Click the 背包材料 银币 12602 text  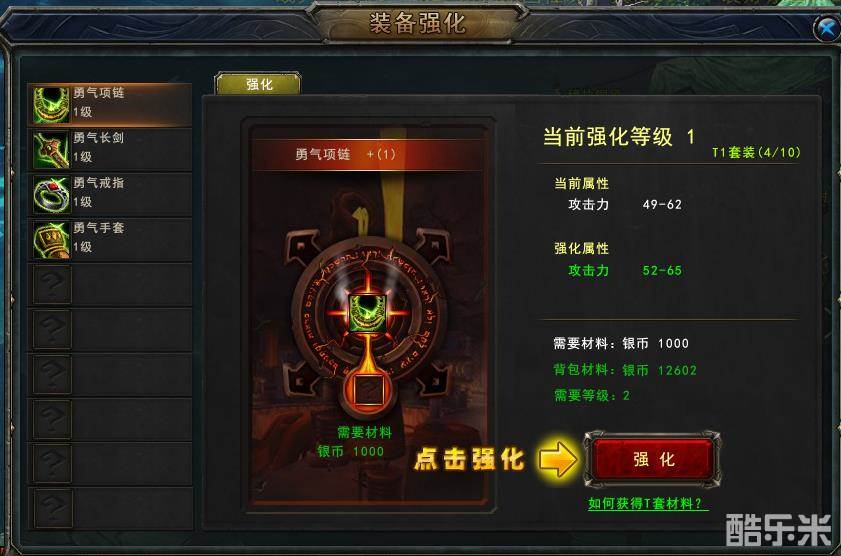625,370
